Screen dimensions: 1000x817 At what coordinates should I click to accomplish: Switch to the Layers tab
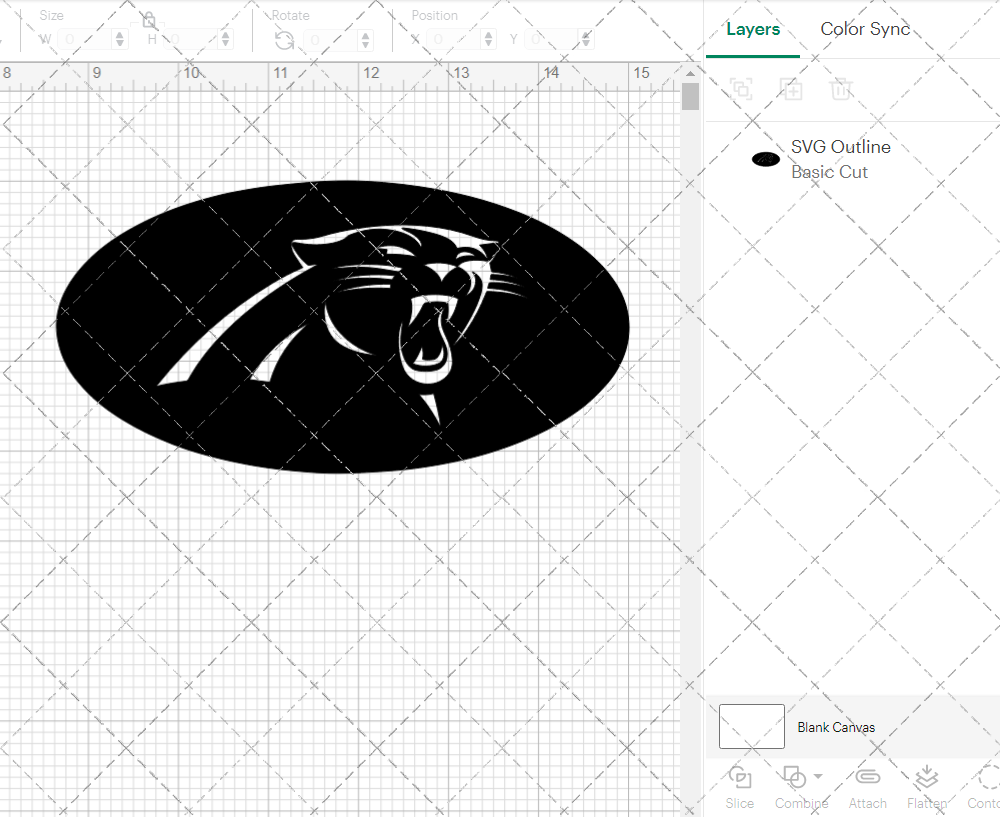tap(753, 29)
